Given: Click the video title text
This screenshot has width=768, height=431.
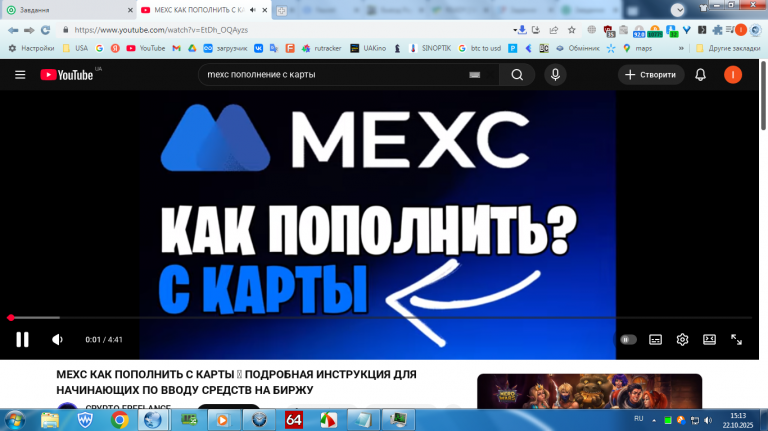Looking at the screenshot, I should [x=236, y=382].
